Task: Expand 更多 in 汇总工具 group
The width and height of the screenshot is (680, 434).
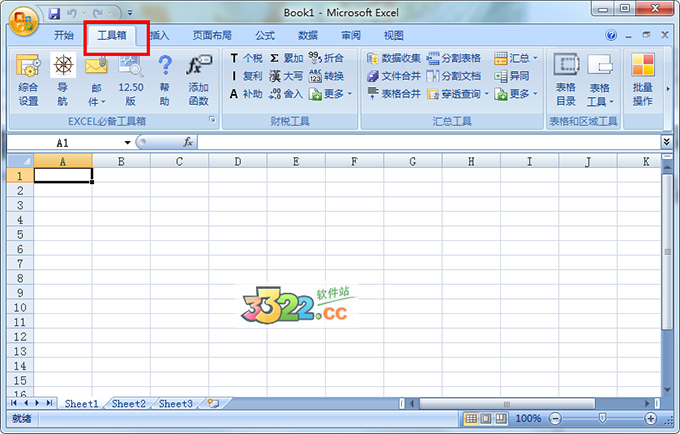Action: [x=535, y=94]
